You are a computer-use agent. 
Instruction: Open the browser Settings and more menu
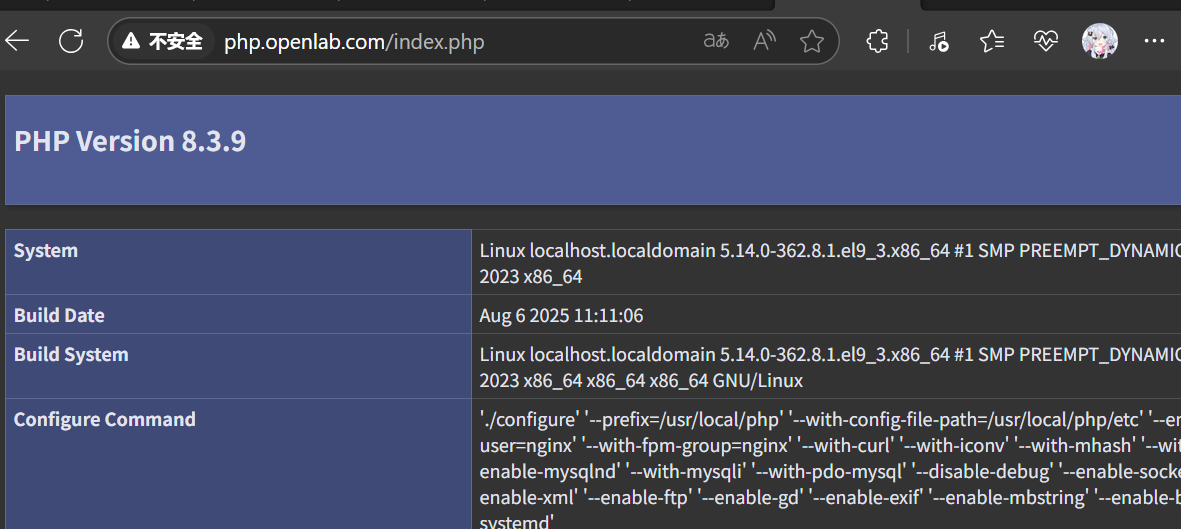click(1154, 41)
